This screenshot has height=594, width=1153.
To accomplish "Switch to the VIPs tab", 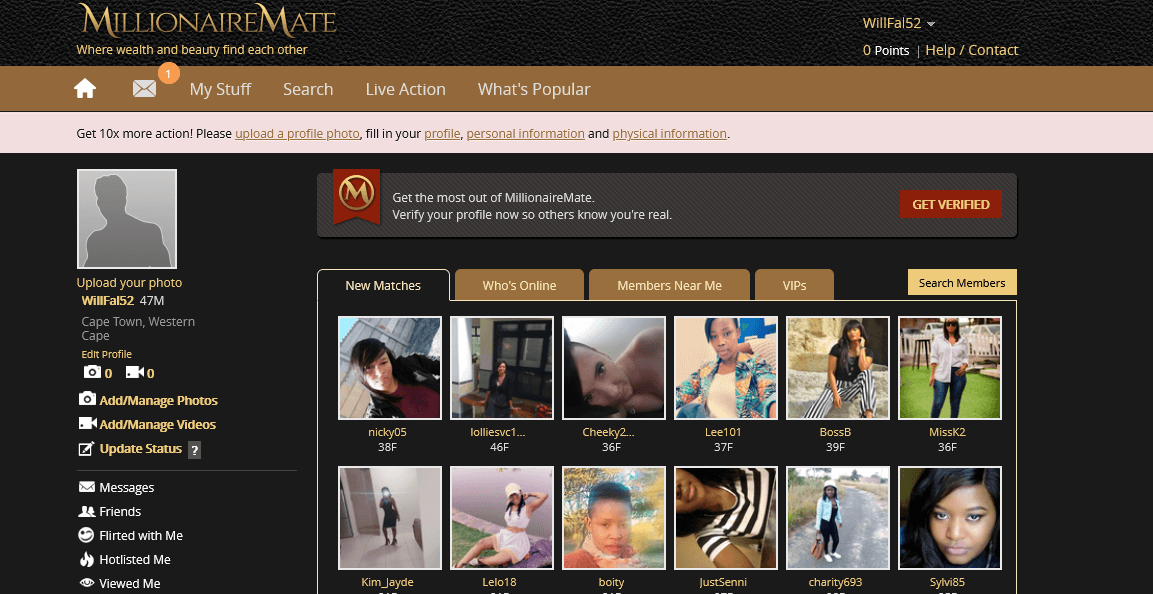I will point(794,285).
